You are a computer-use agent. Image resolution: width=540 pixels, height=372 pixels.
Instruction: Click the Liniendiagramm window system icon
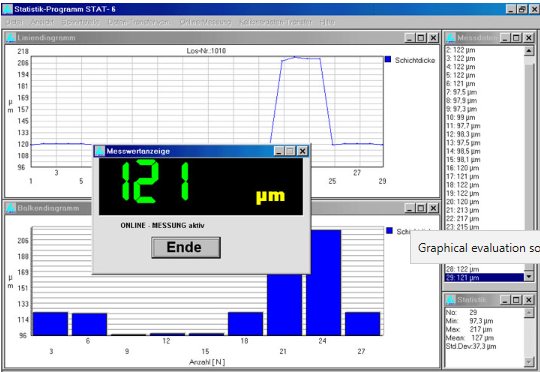point(11,38)
